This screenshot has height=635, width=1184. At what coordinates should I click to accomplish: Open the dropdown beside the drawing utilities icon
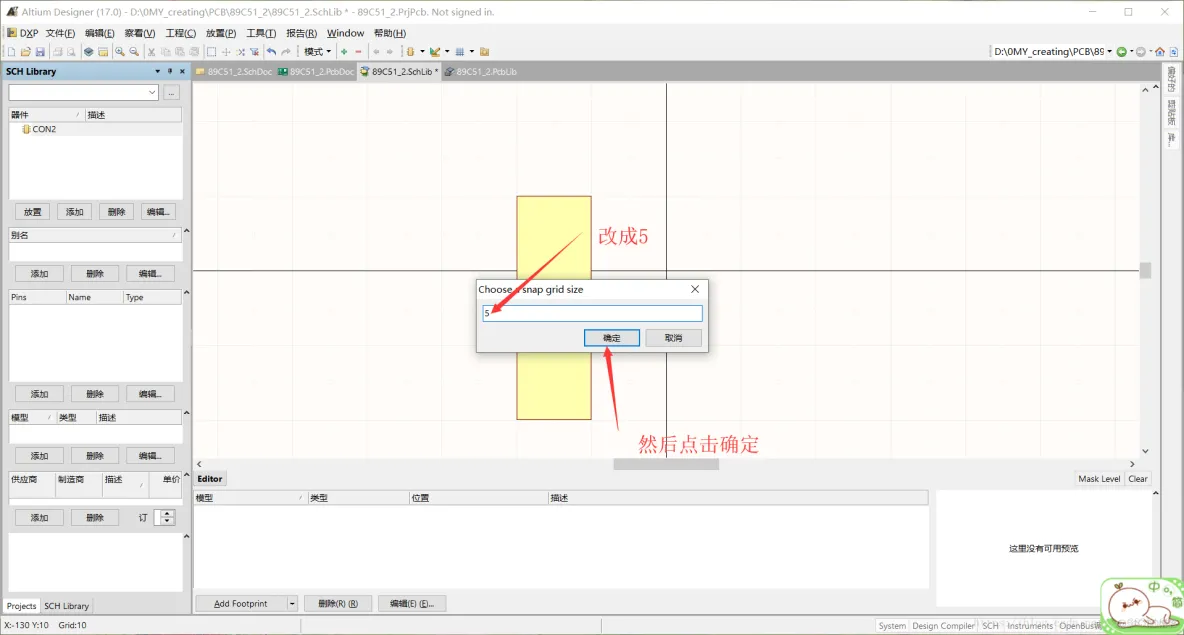click(x=447, y=52)
